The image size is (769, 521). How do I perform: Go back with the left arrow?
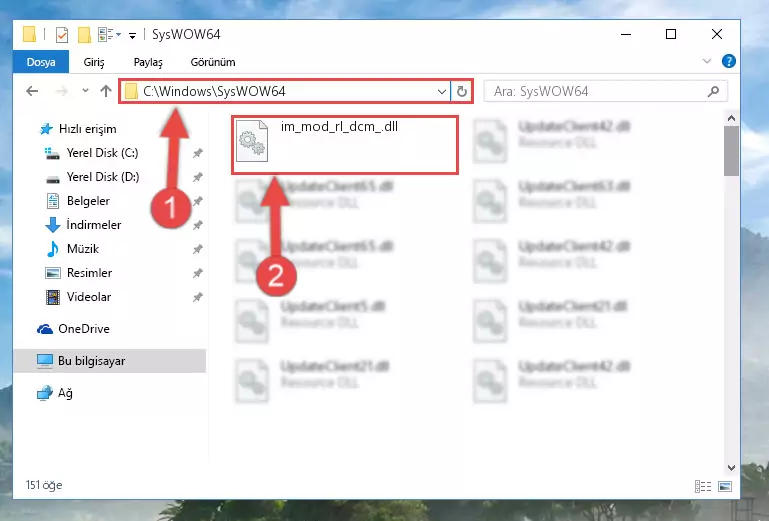[x=32, y=91]
